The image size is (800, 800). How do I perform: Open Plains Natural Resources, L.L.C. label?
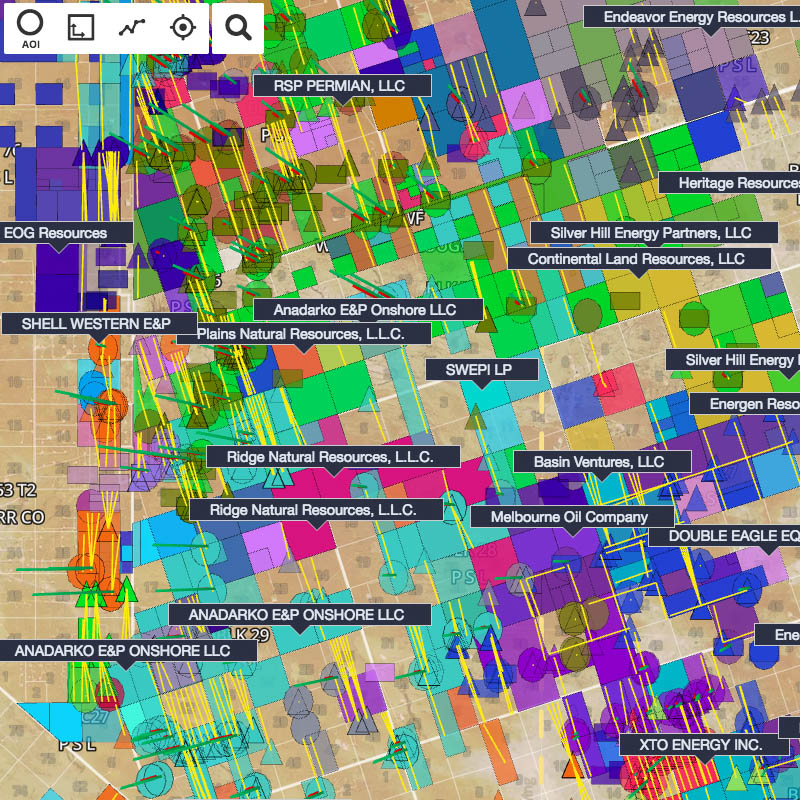coord(299,334)
